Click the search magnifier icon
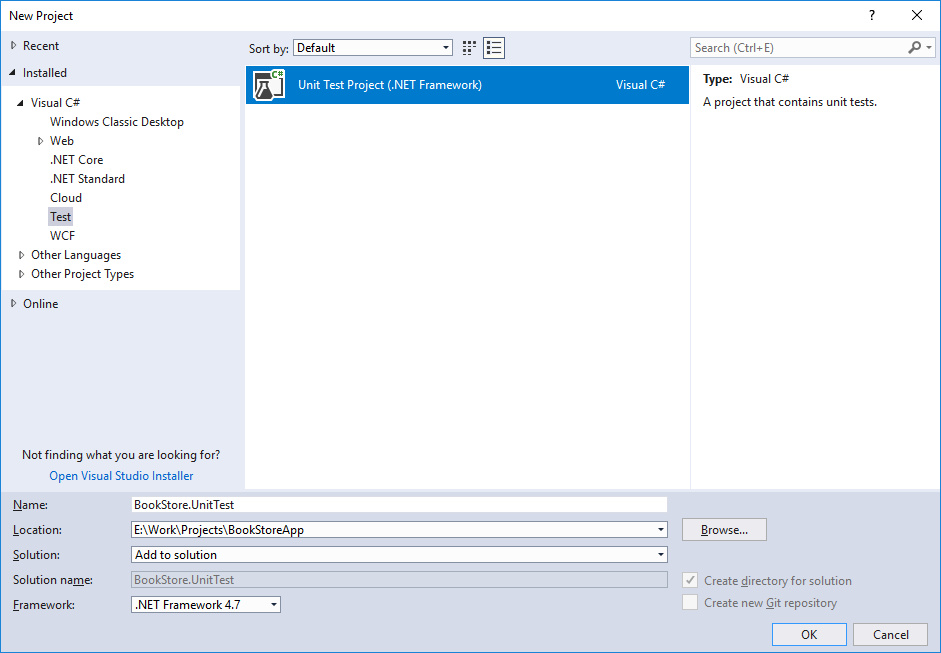Viewport: 941px width, 653px height. tap(914, 47)
